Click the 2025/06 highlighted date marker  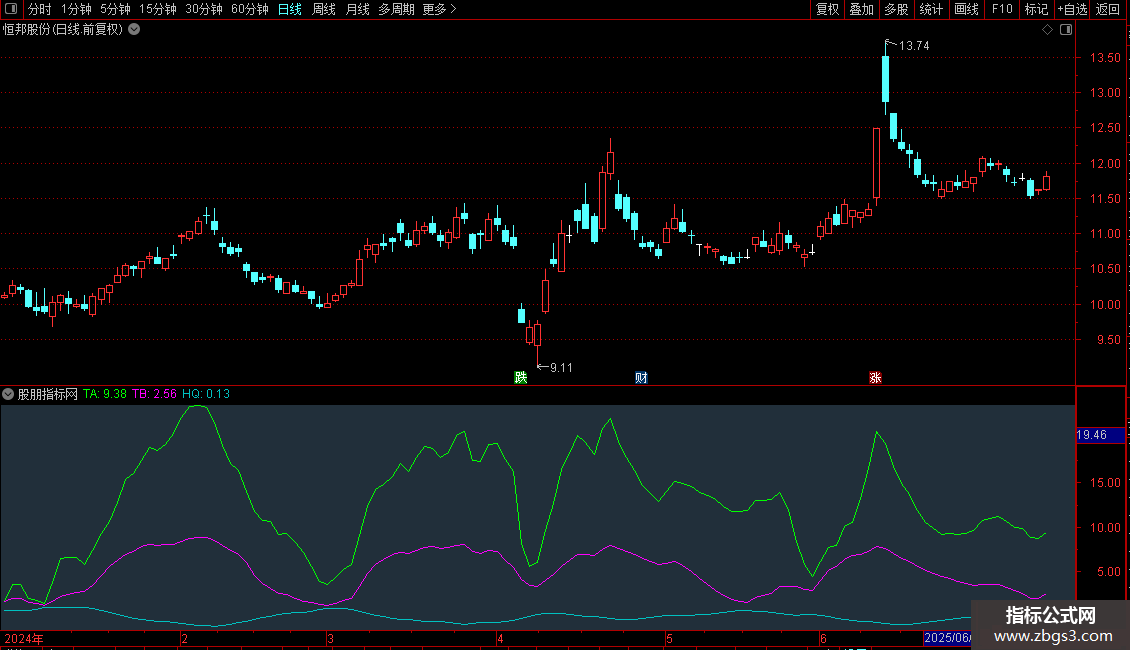(x=947, y=638)
